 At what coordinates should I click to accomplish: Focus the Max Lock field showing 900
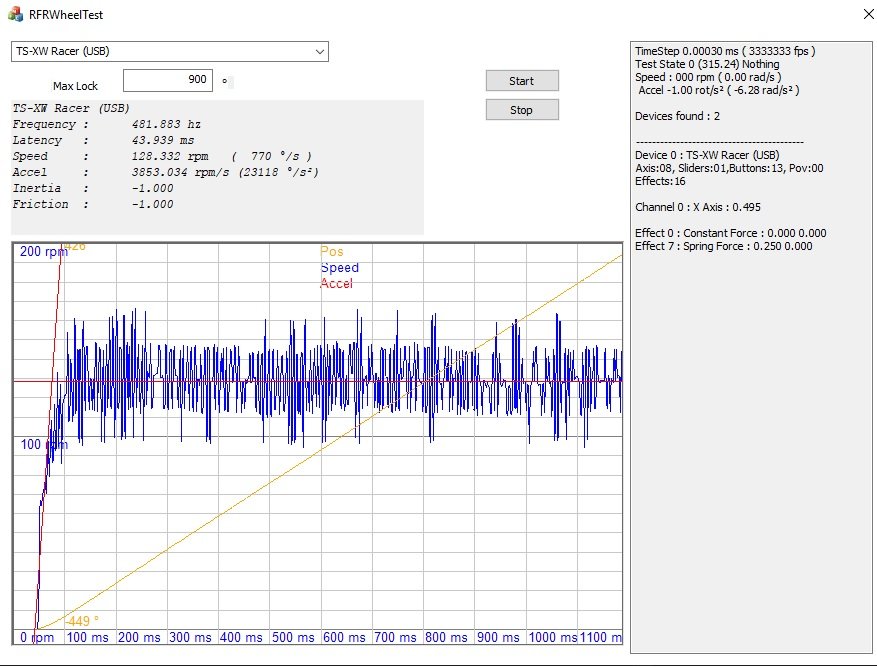pyautogui.click(x=168, y=80)
